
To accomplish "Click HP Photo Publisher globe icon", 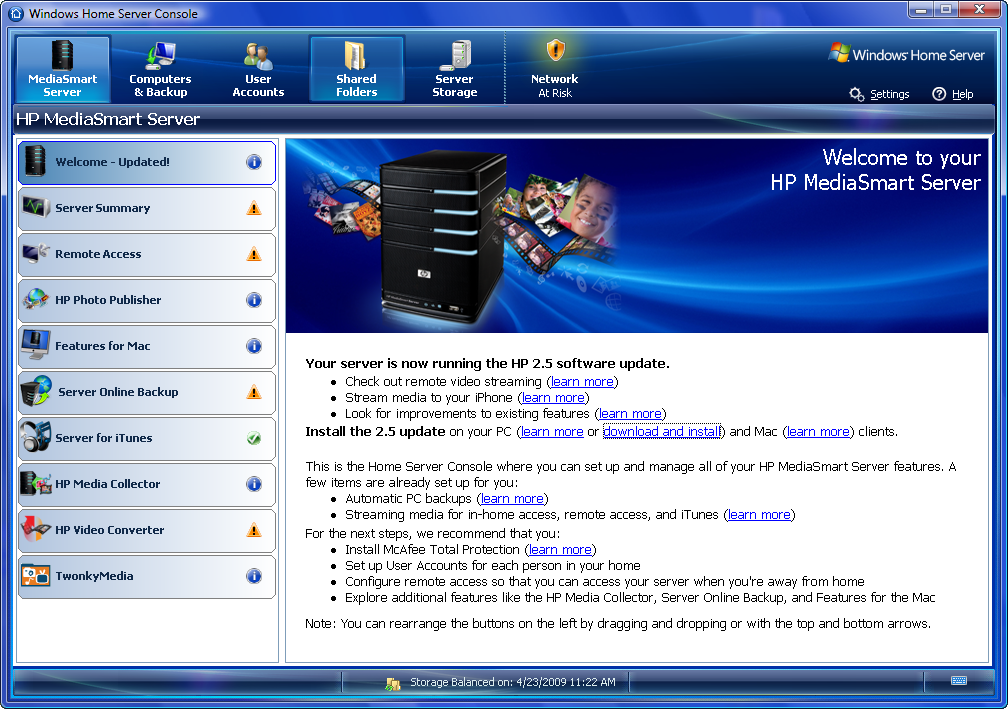I will point(36,300).
